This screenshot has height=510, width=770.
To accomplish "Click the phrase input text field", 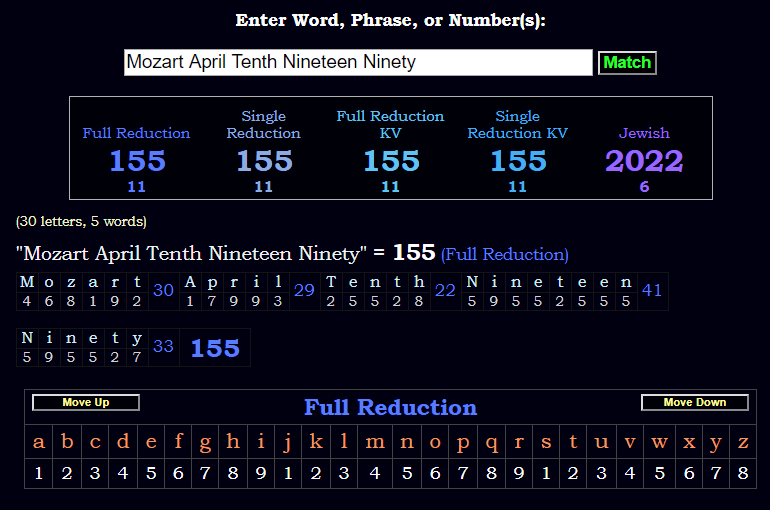I will [358, 62].
